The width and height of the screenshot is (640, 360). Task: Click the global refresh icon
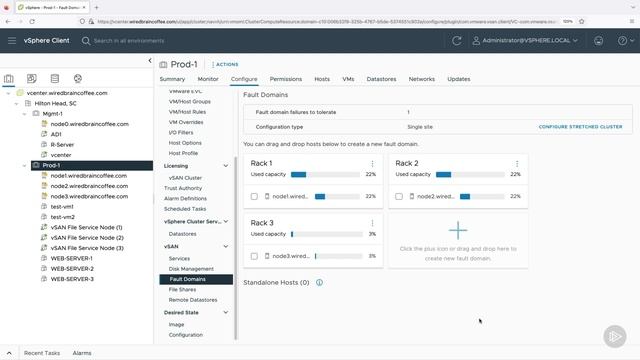tap(457, 40)
